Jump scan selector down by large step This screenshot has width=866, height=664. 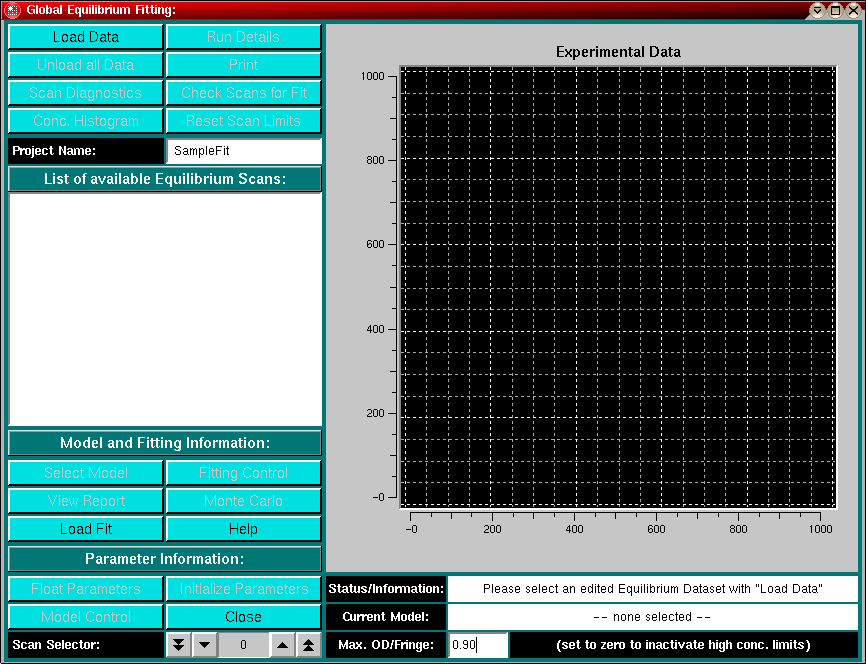(x=178, y=645)
